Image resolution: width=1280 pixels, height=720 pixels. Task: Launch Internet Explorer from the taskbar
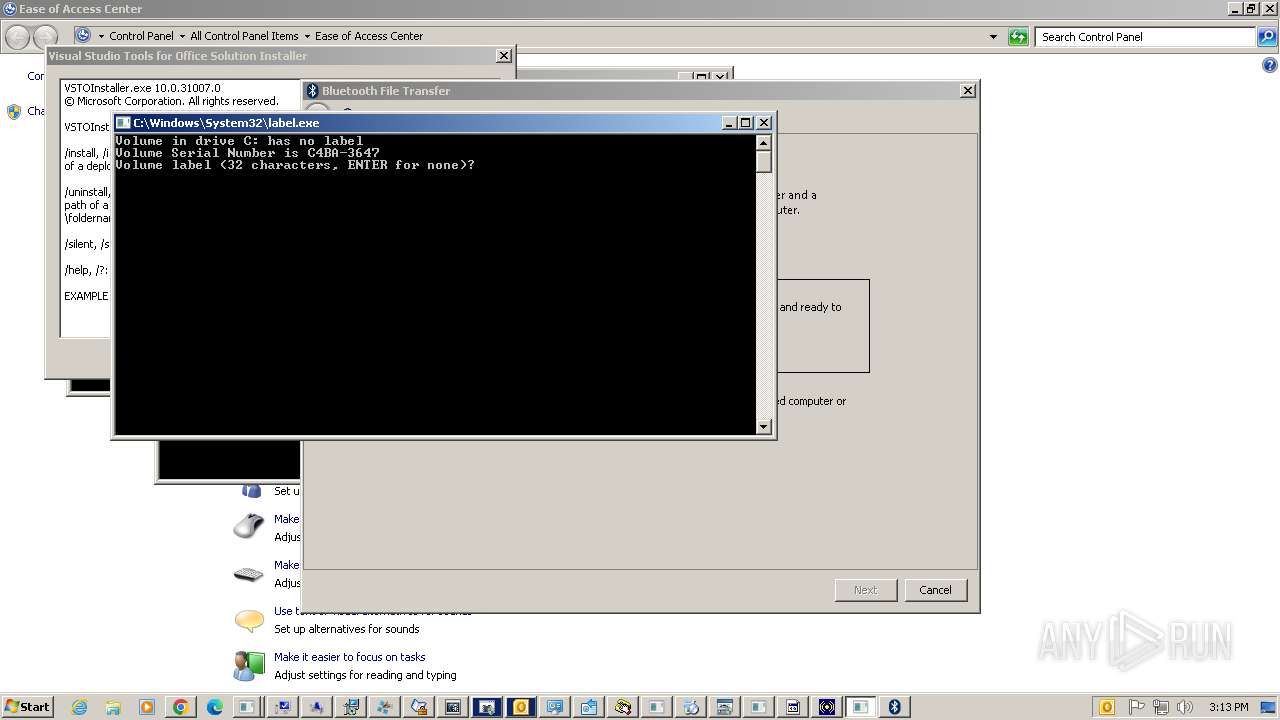click(x=79, y=707)
